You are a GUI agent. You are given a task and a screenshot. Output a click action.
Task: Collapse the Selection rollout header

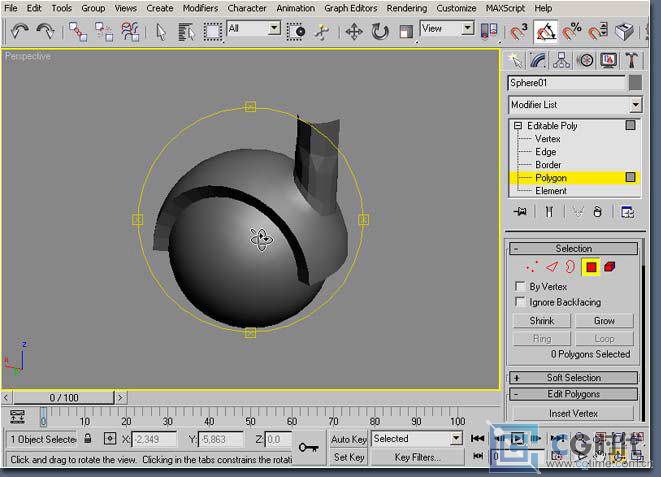(573, 248)
